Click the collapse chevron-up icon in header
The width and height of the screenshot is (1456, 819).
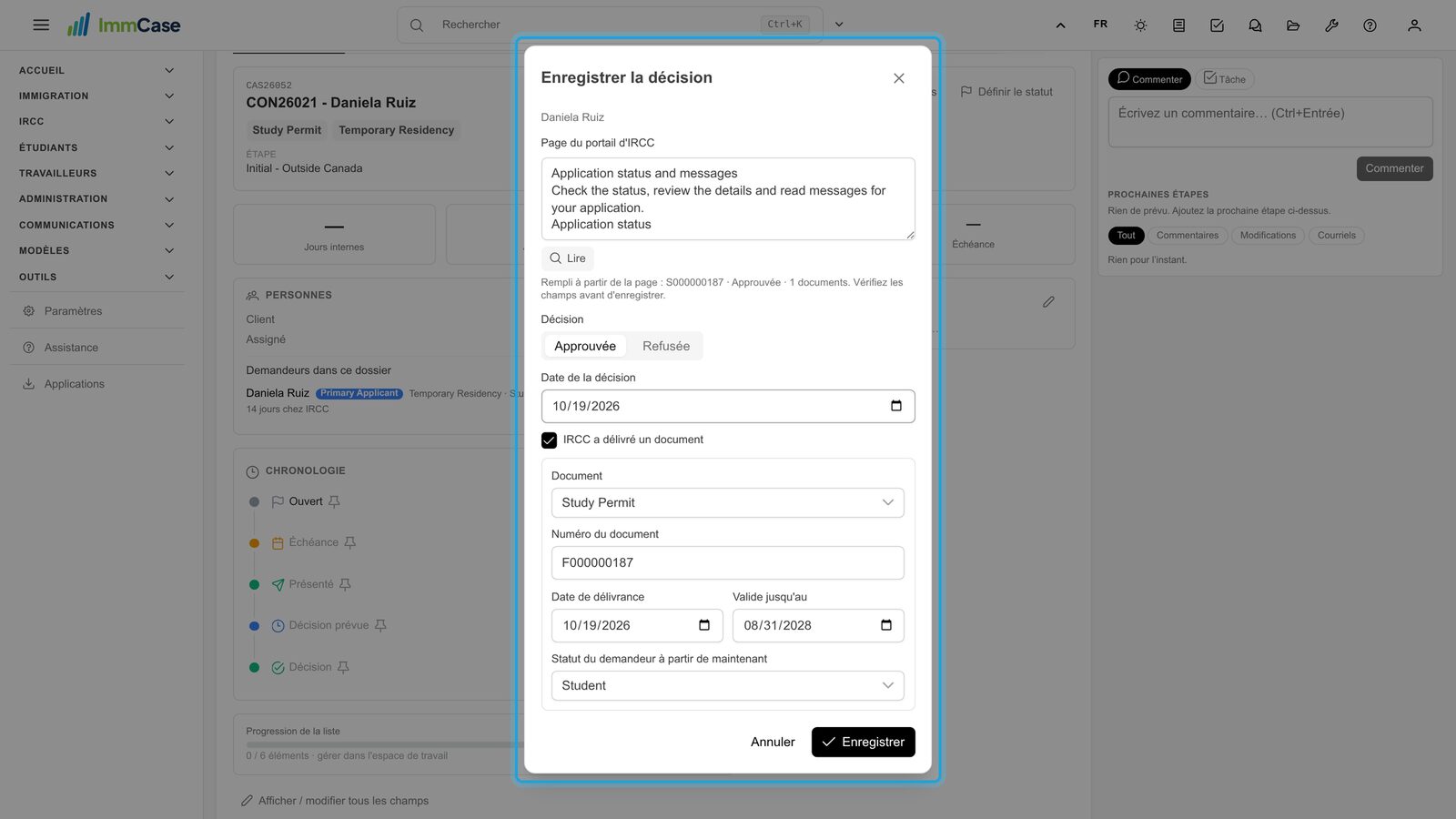(1060, 25)
